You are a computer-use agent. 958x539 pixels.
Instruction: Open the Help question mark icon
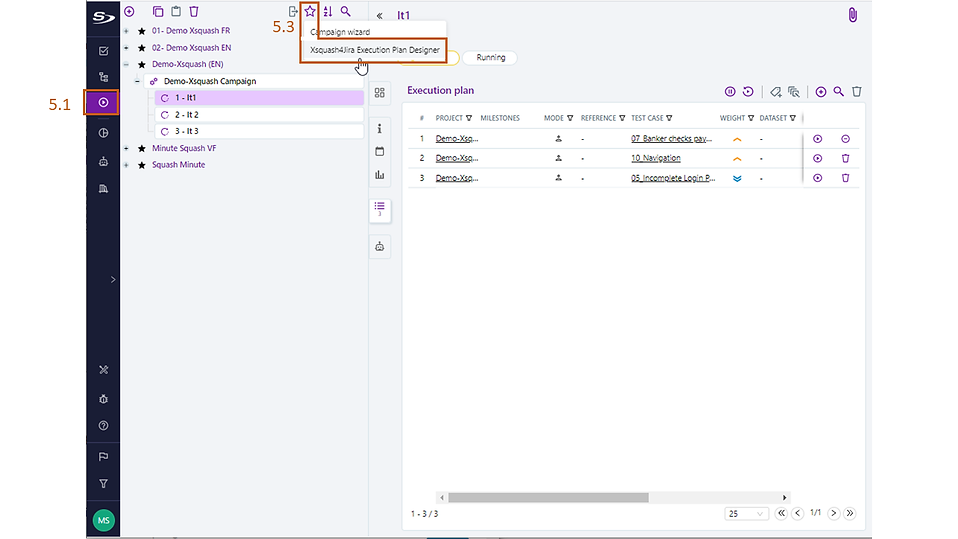pos(103,425)
